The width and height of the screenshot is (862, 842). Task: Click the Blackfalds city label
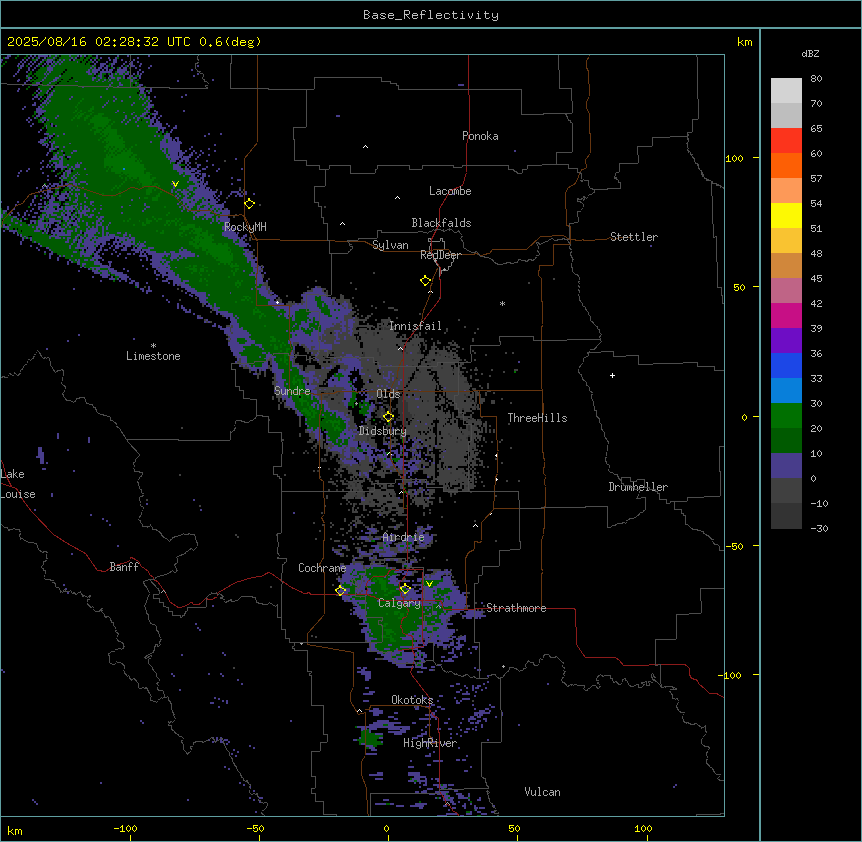pos(441,223)
